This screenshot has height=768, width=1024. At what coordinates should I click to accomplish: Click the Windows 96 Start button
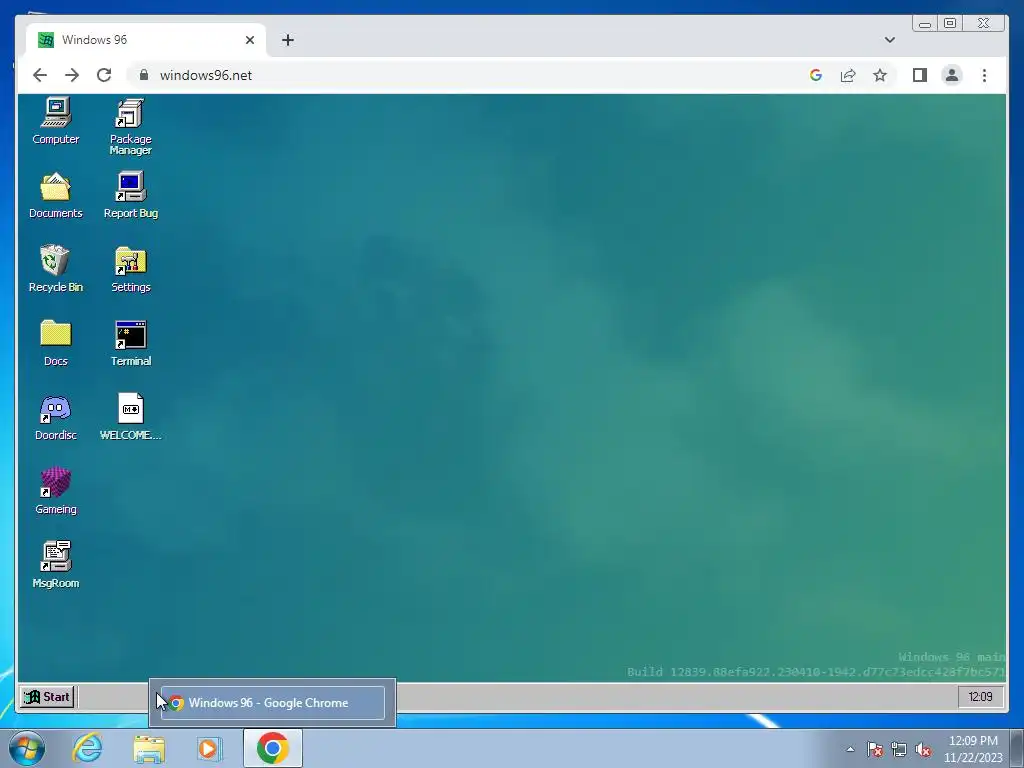pos(47,697)
